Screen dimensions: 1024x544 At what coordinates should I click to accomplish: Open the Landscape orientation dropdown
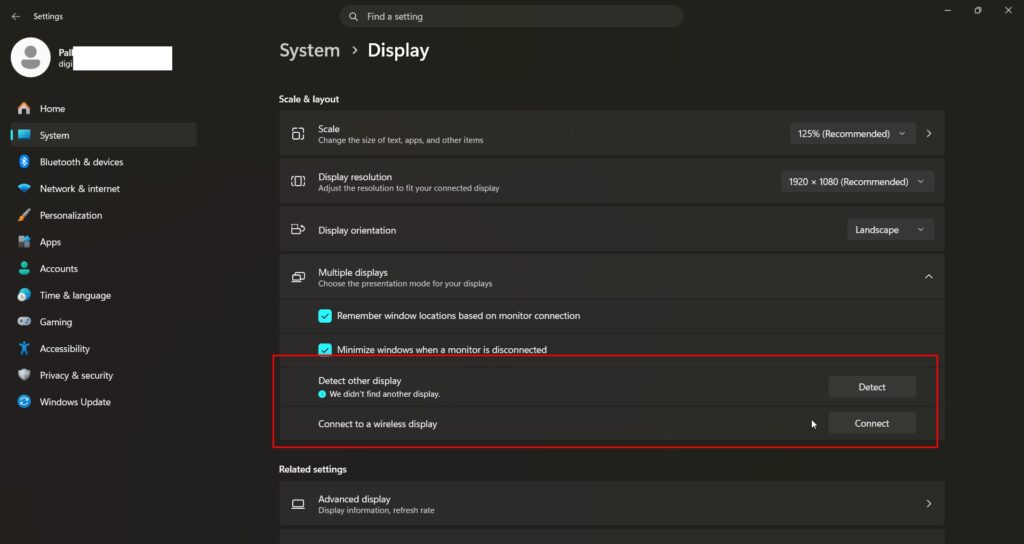[890, 229]
